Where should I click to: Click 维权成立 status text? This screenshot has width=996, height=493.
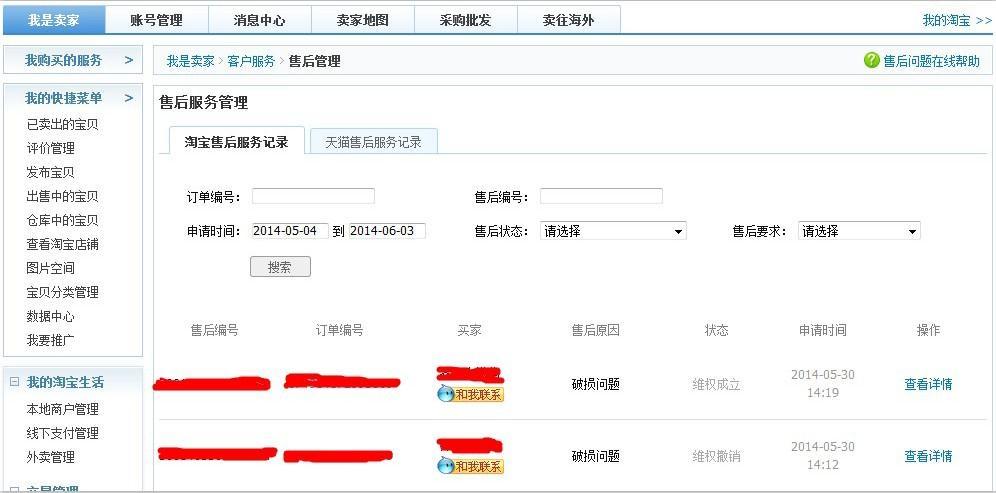(717, 384)
